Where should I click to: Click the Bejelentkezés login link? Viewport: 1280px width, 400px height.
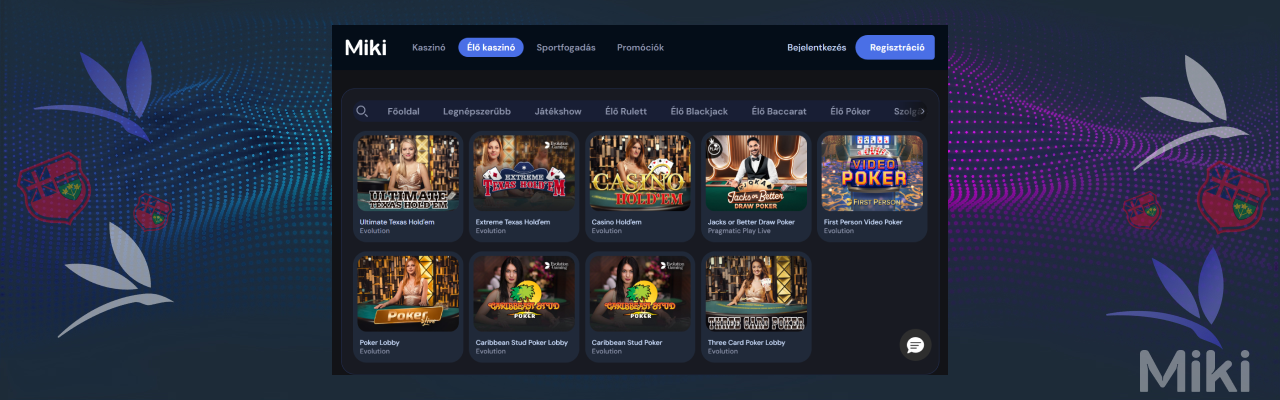pos(817,47)
